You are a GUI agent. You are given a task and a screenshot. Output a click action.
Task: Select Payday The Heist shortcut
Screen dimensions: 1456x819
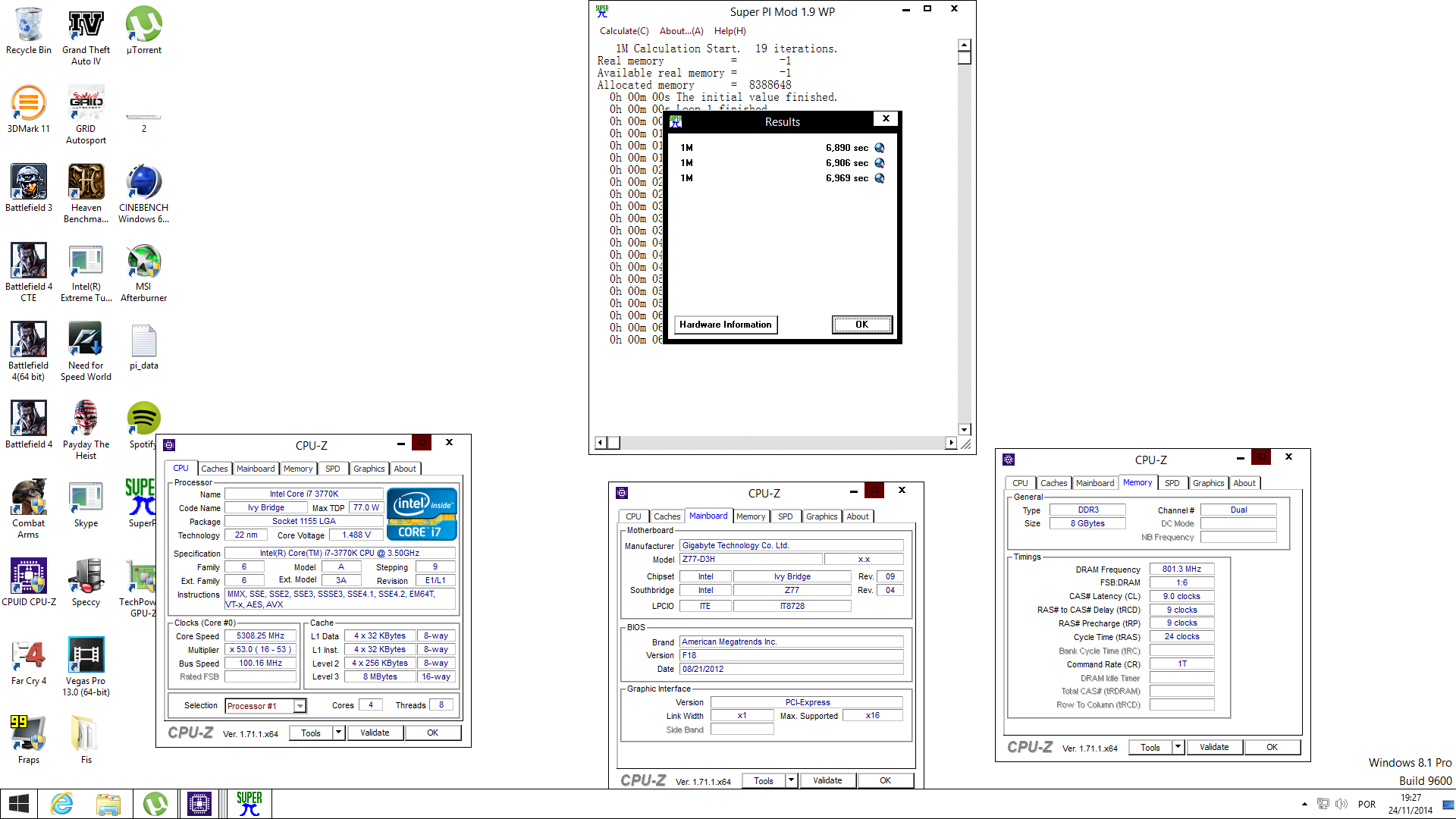click(x=86, y=430)
